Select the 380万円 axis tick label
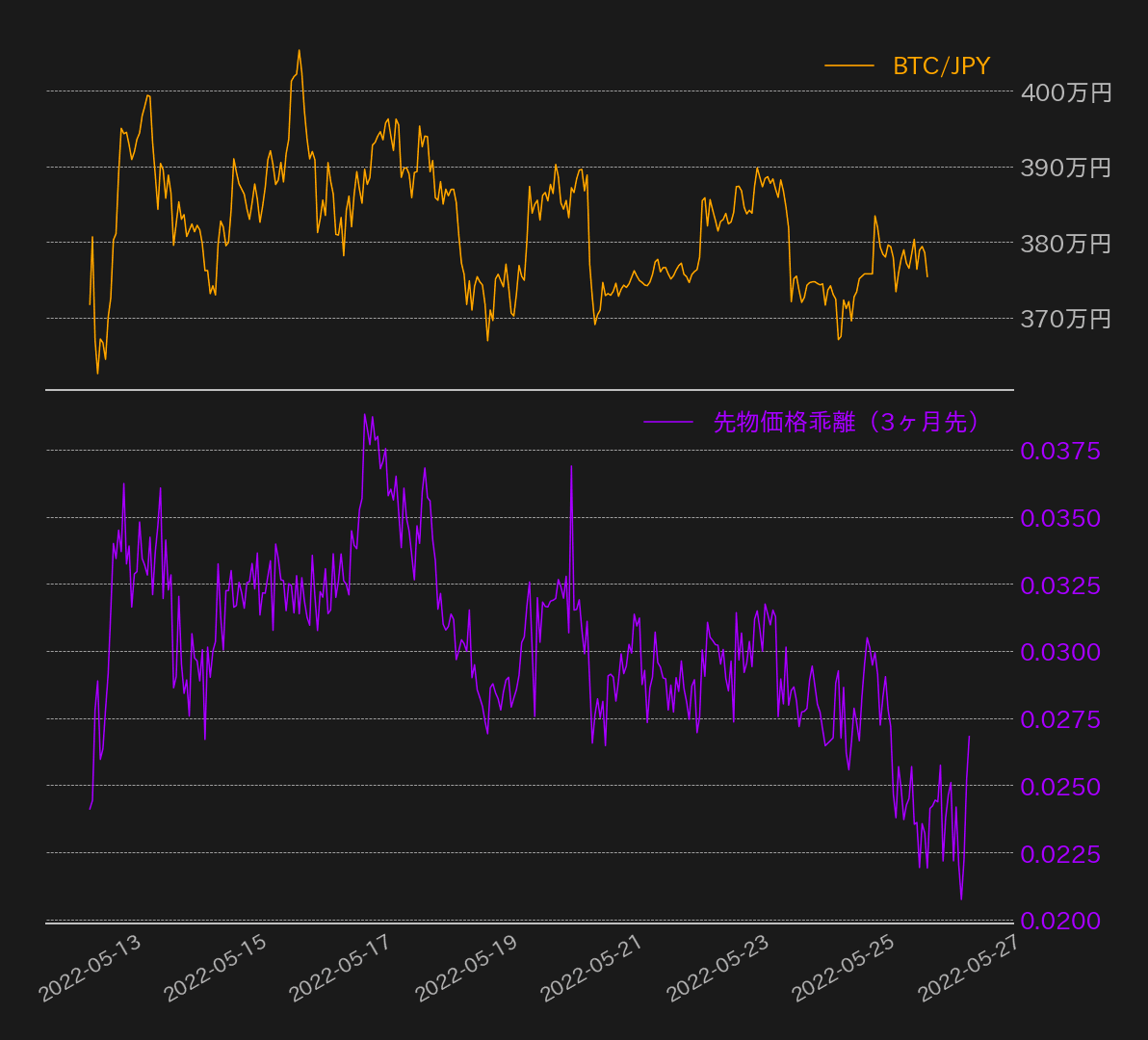Screen dimensions: 1148x1040 coord(1065,244)
